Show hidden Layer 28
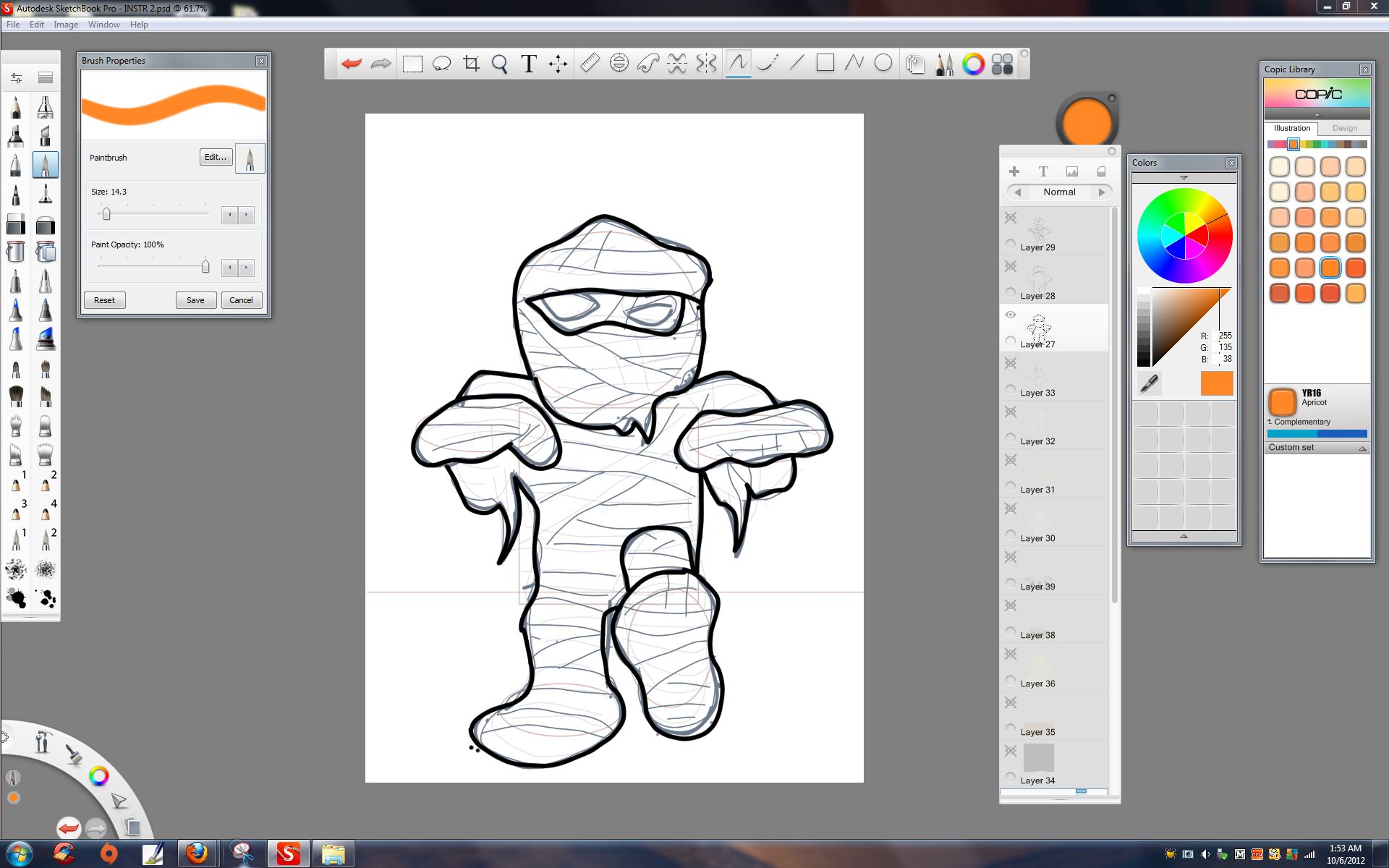The width and height of the screenshot is (1389, 868). pos(1011,266)
